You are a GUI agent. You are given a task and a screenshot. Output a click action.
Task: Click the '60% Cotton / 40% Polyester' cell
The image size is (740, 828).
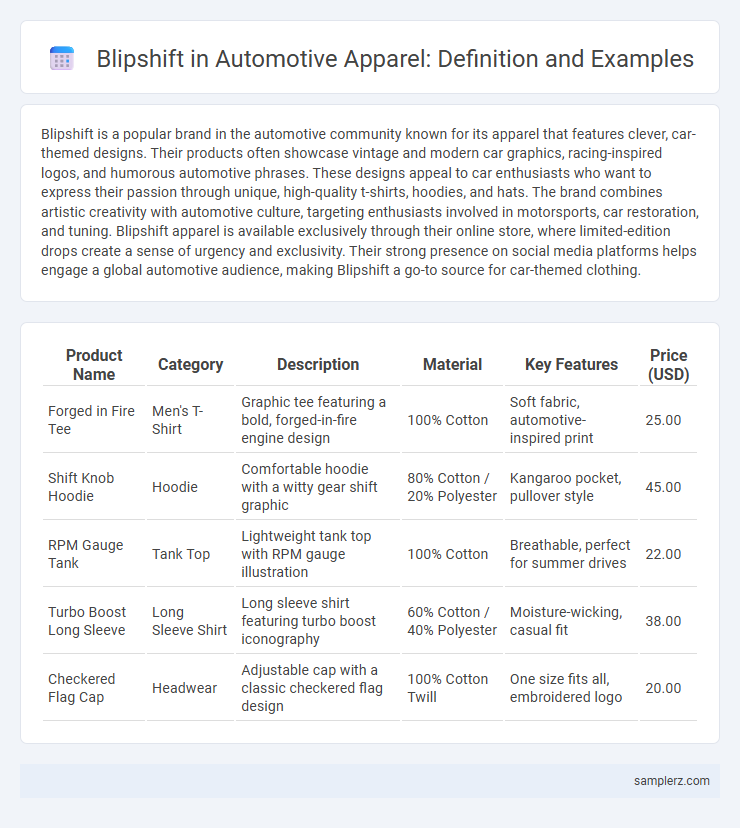452,621
